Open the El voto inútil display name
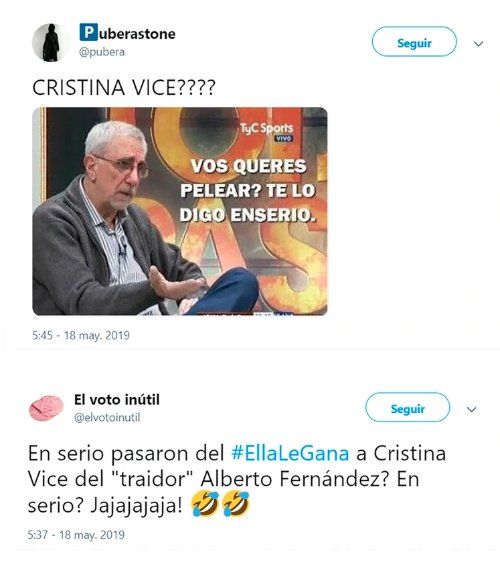The width and height of the screenshot is (500, 569). coord(116,400)
